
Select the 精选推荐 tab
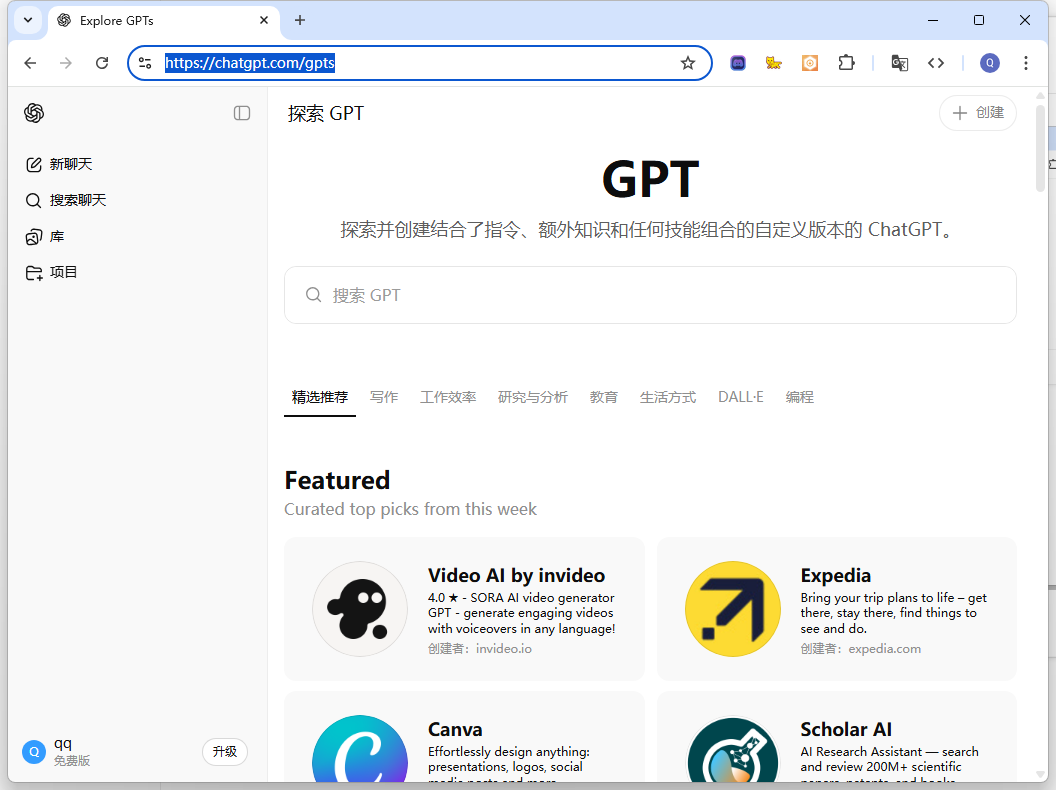[320, 397]
